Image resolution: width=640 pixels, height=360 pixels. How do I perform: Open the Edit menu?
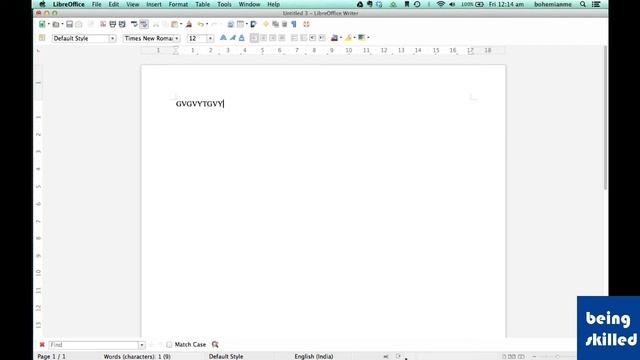tap(113, 4)
